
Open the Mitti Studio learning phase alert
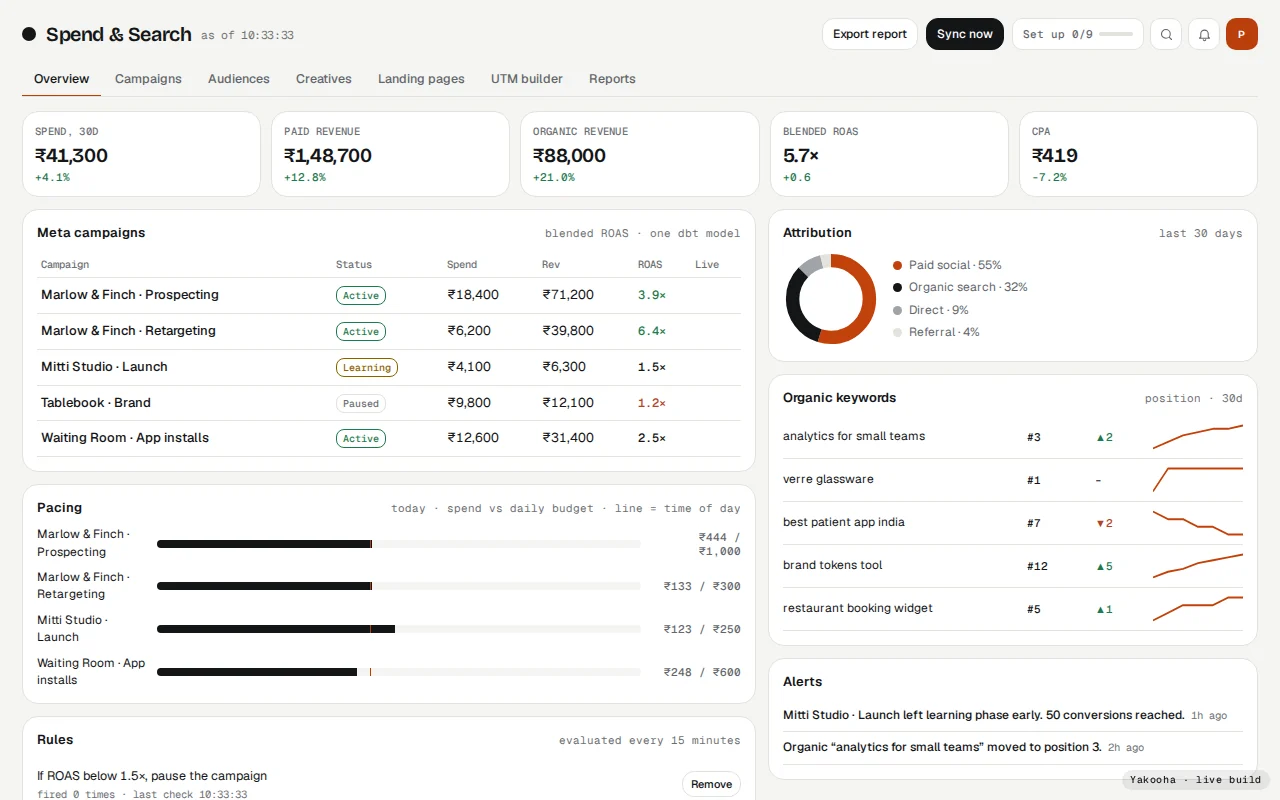(x=1013, y=715)
